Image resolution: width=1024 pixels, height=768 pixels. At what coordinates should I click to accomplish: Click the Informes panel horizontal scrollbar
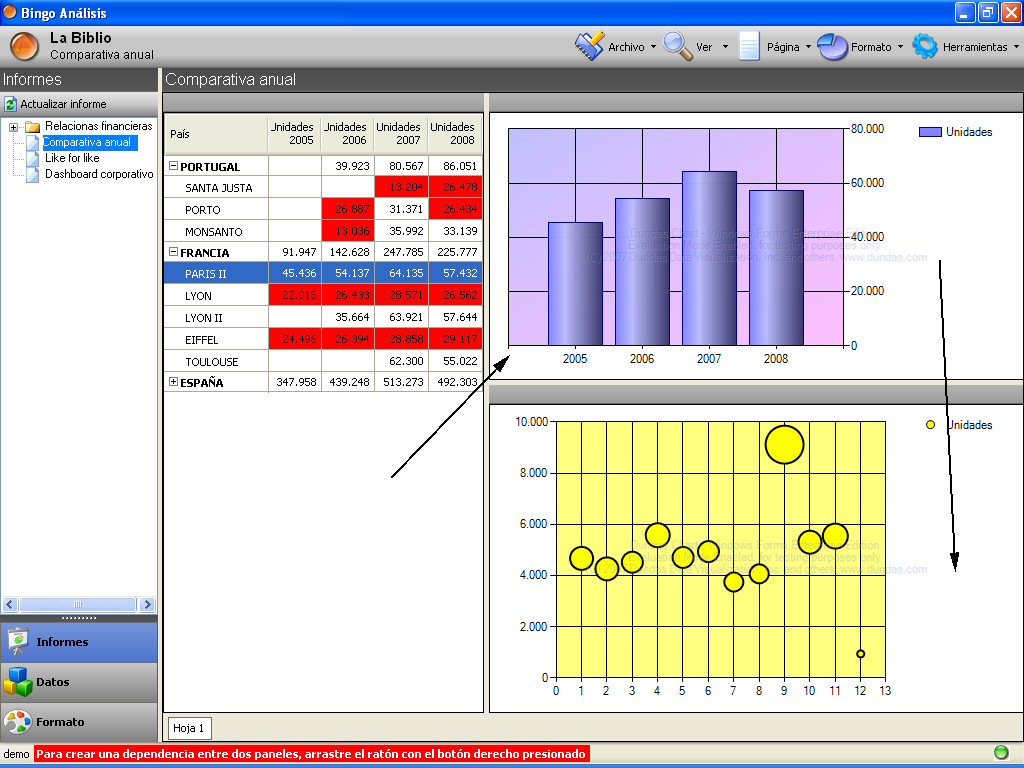[x=77, y=605]
